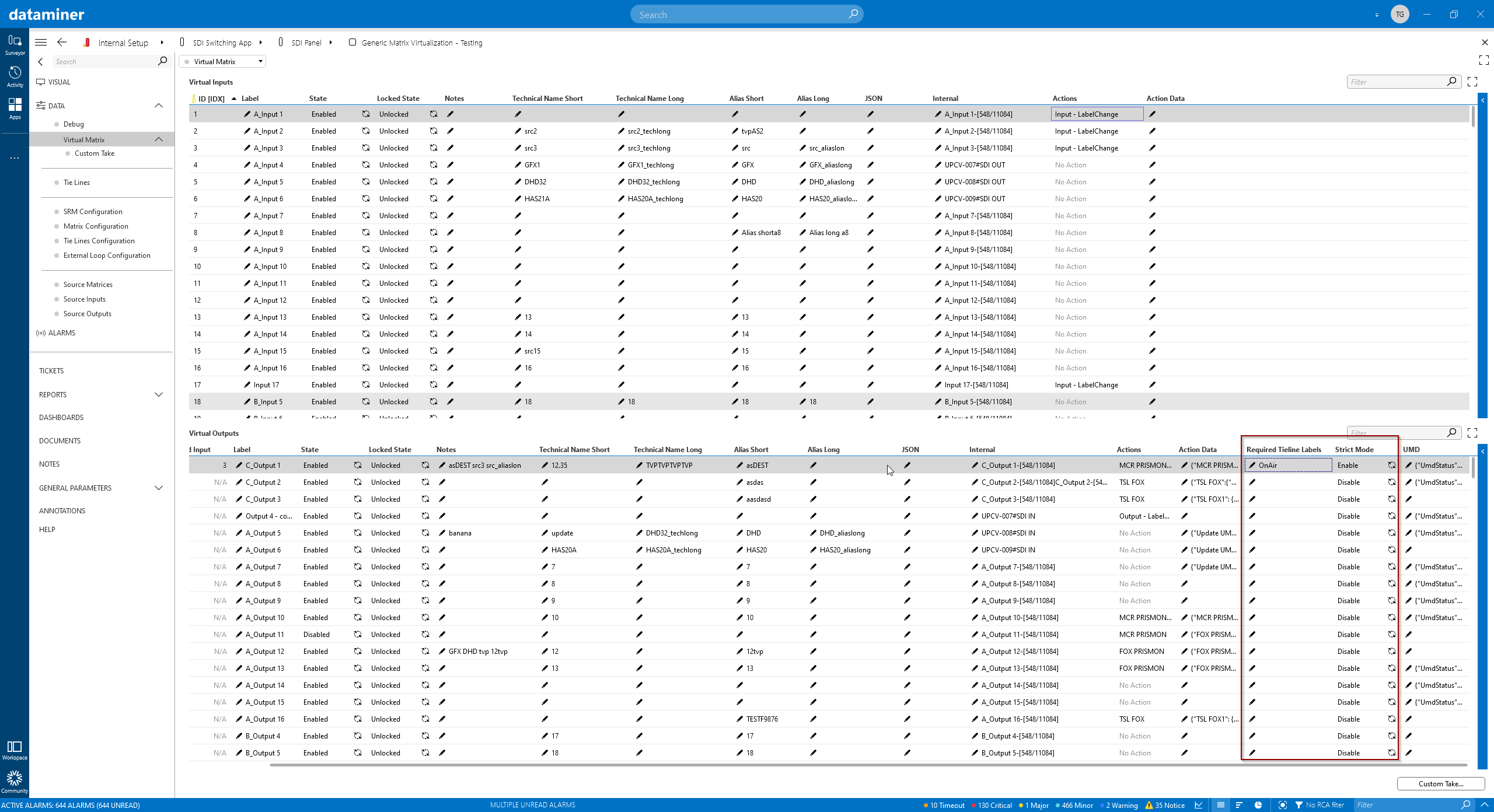Edit C_Output 1 label pencil icon
Image resolution: width=1494 pixels, height=812 pixels.
tap(239, 466)
